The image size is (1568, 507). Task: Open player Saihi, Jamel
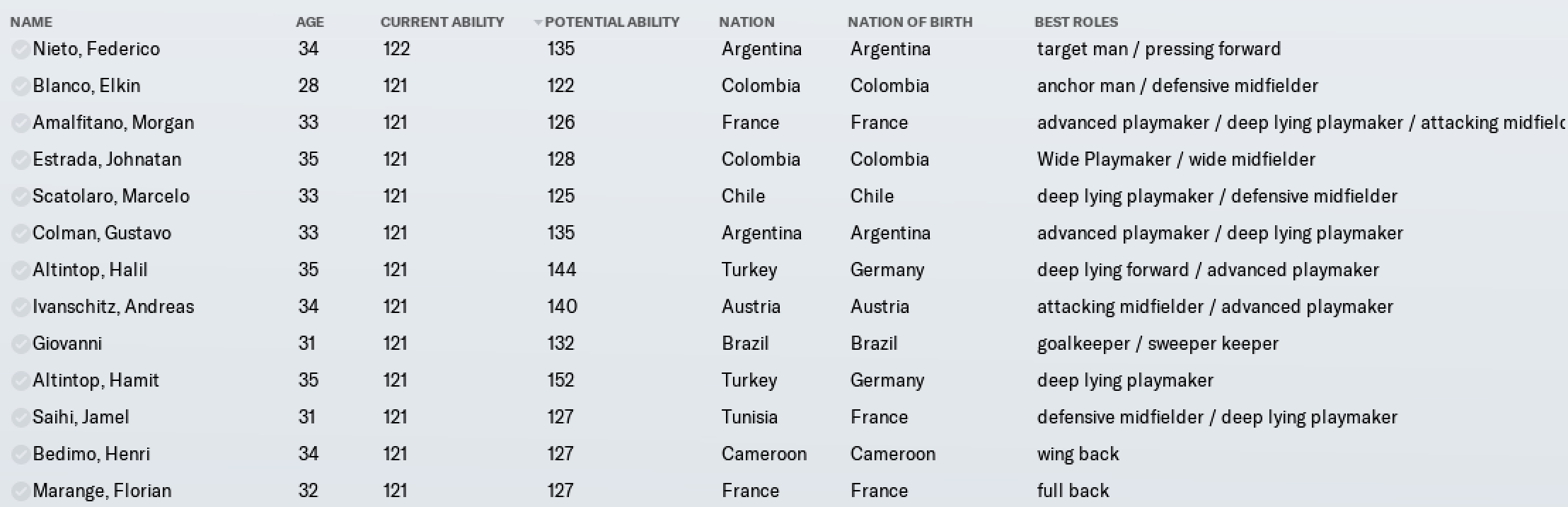point(81,417)
